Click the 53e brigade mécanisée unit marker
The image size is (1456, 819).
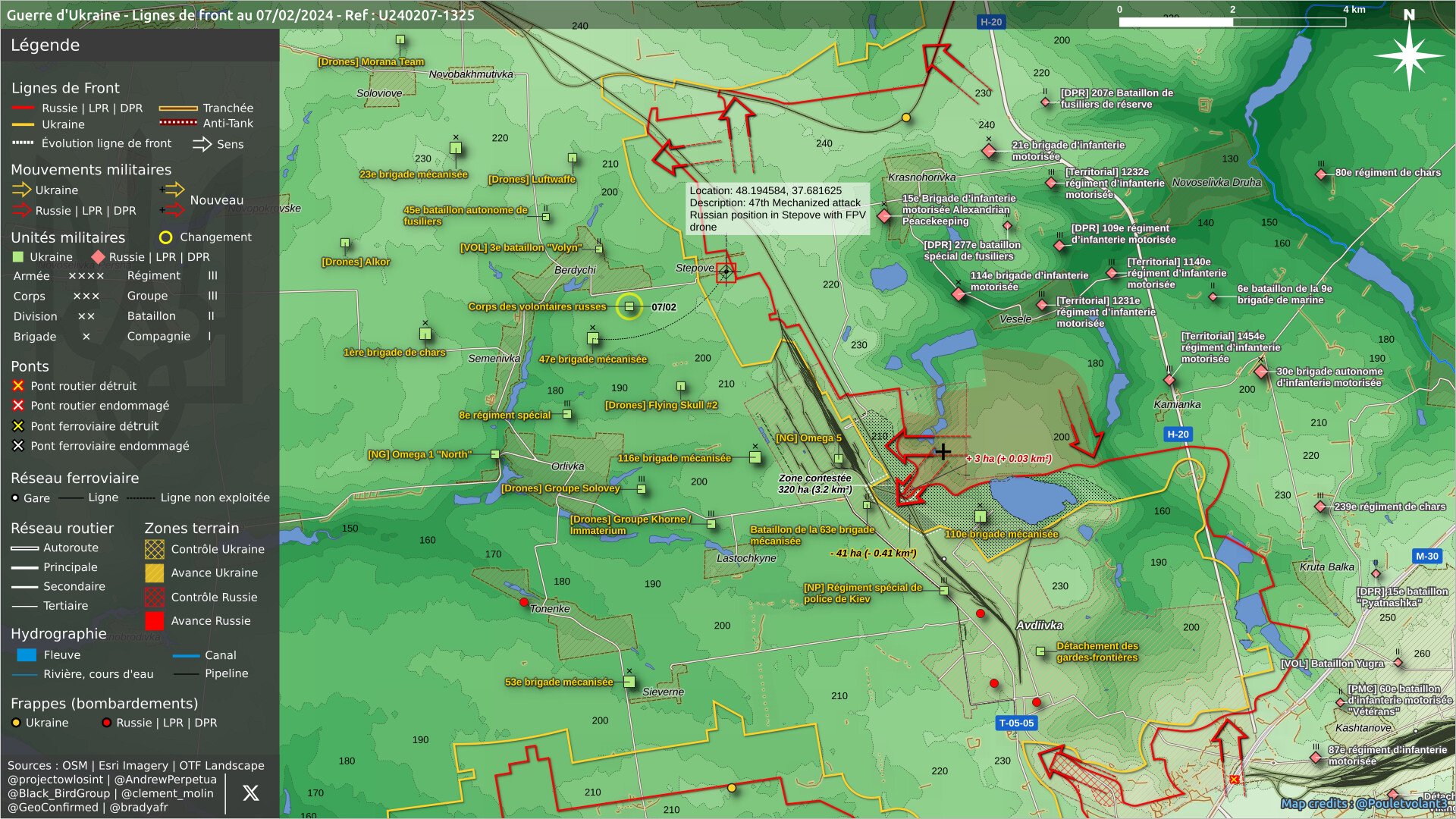(629, 682)
